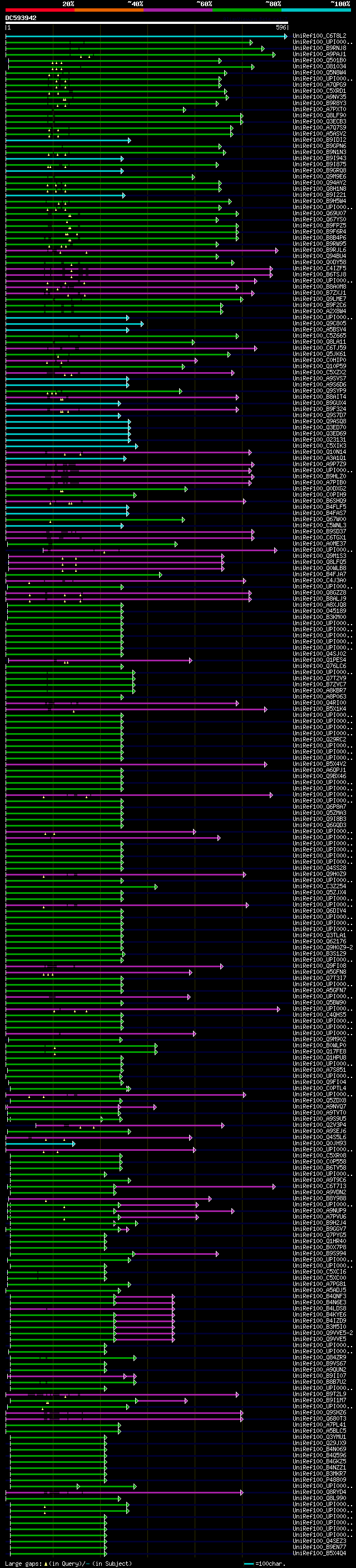
Task: Click the UniRef100_Q10N14 label
Action: pos(319,452)
